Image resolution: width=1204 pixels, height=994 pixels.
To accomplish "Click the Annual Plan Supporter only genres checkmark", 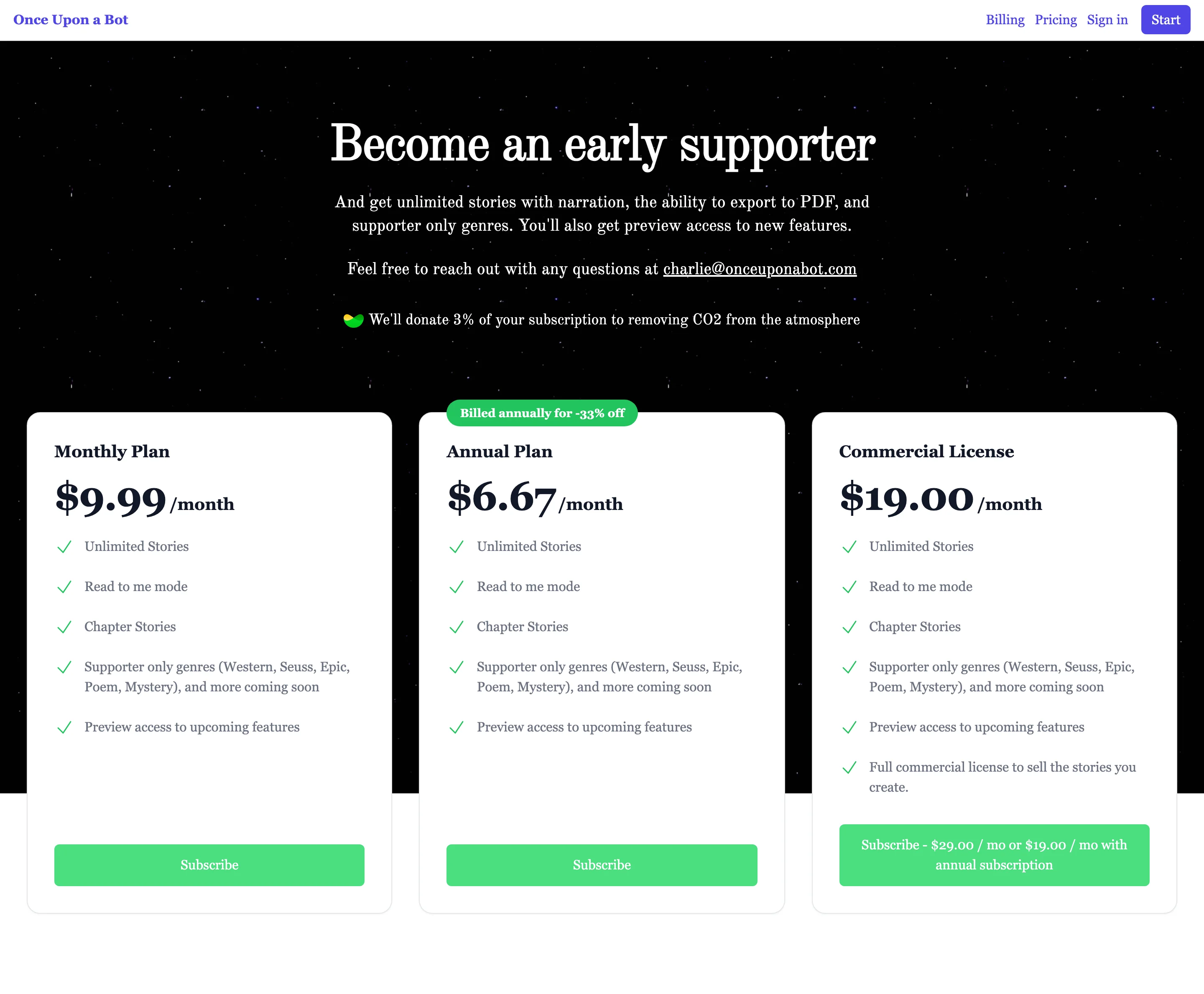I will [456, 667].
